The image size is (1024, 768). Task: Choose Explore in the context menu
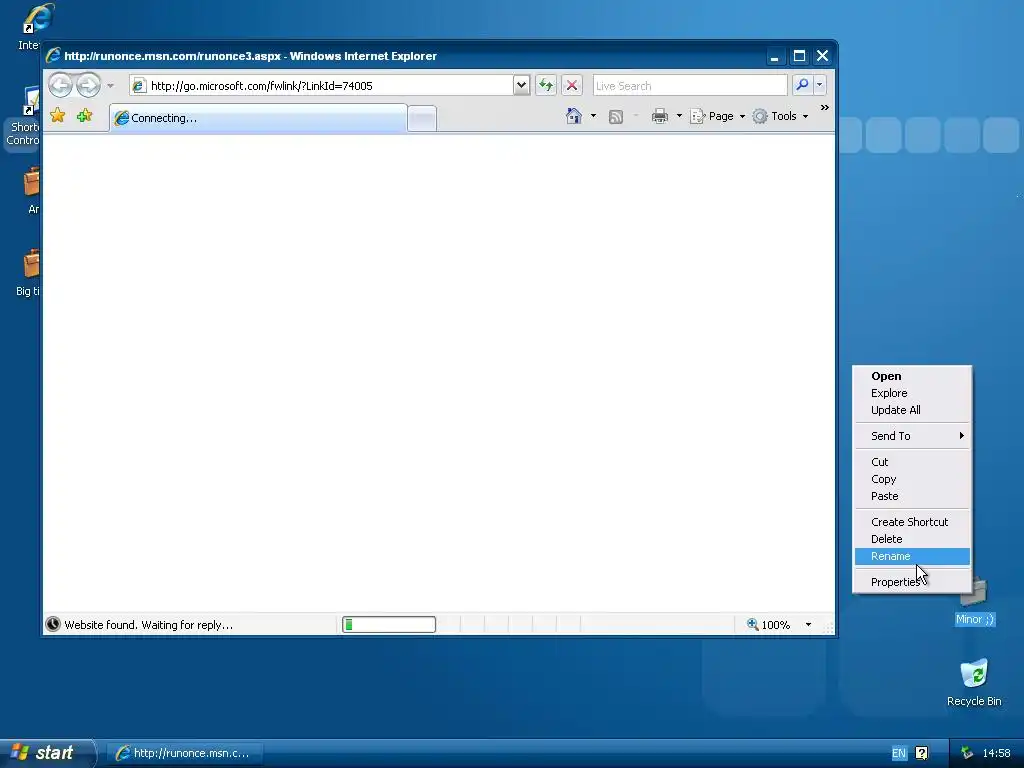tap(912, 393)
